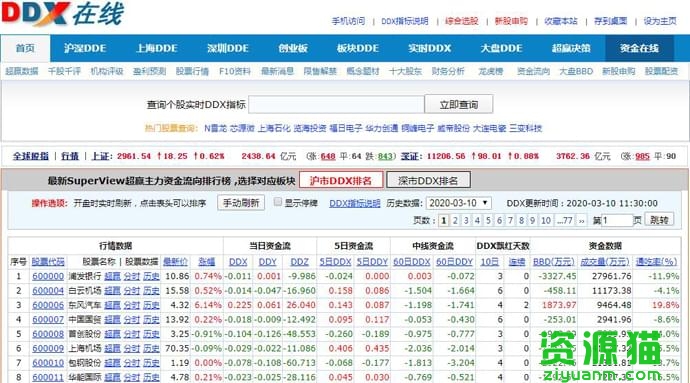Image resolution: width=690 pixels, height=383 pixels.
Task: Open the 手机访问 top link
Action: (348, 21)
